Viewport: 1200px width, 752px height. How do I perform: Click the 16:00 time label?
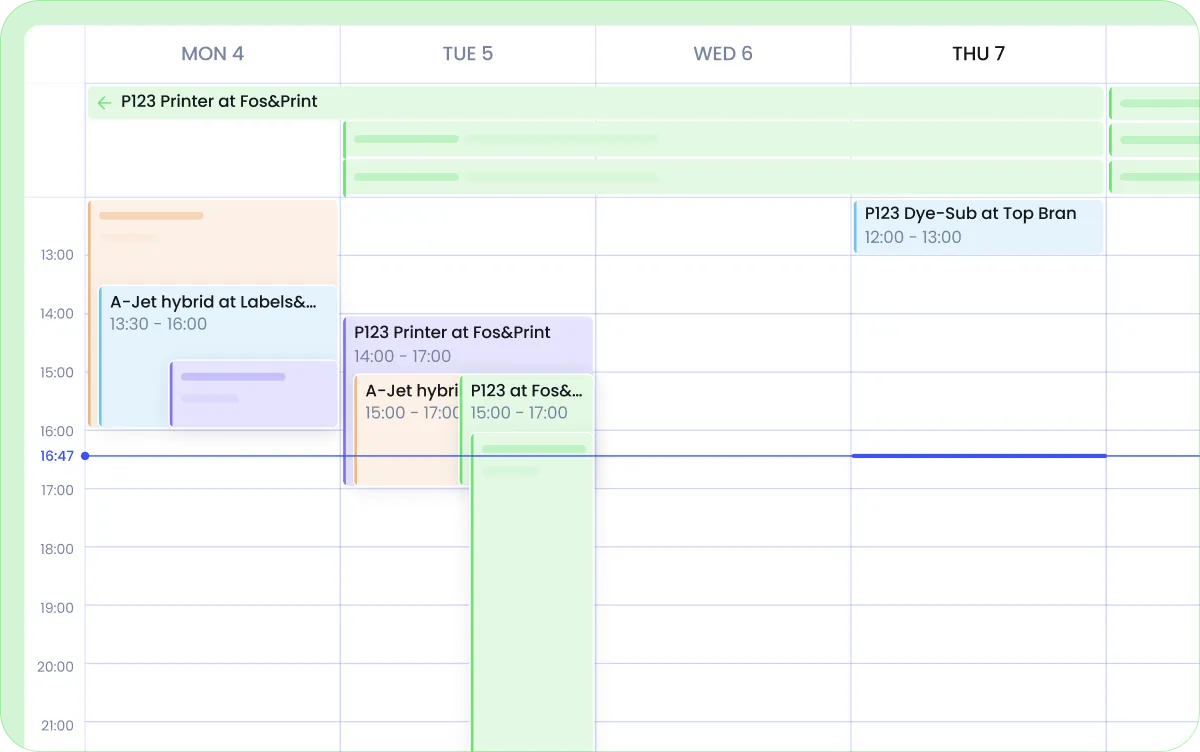pos(57,432)
